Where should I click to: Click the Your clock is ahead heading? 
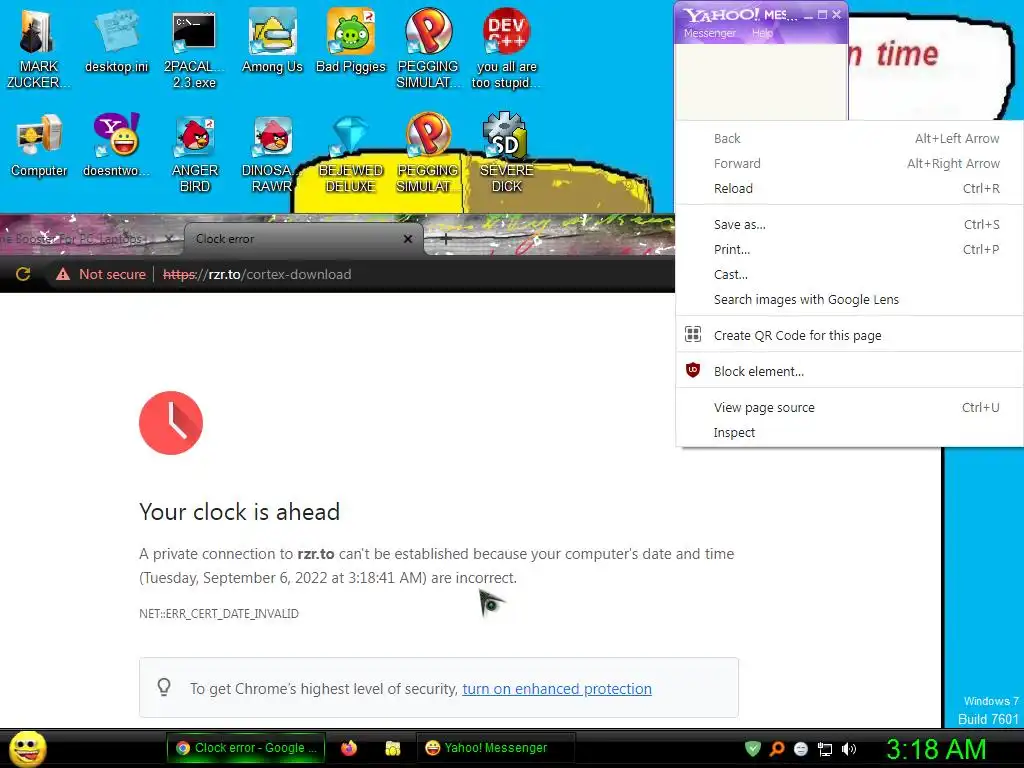tap(240, 511)
